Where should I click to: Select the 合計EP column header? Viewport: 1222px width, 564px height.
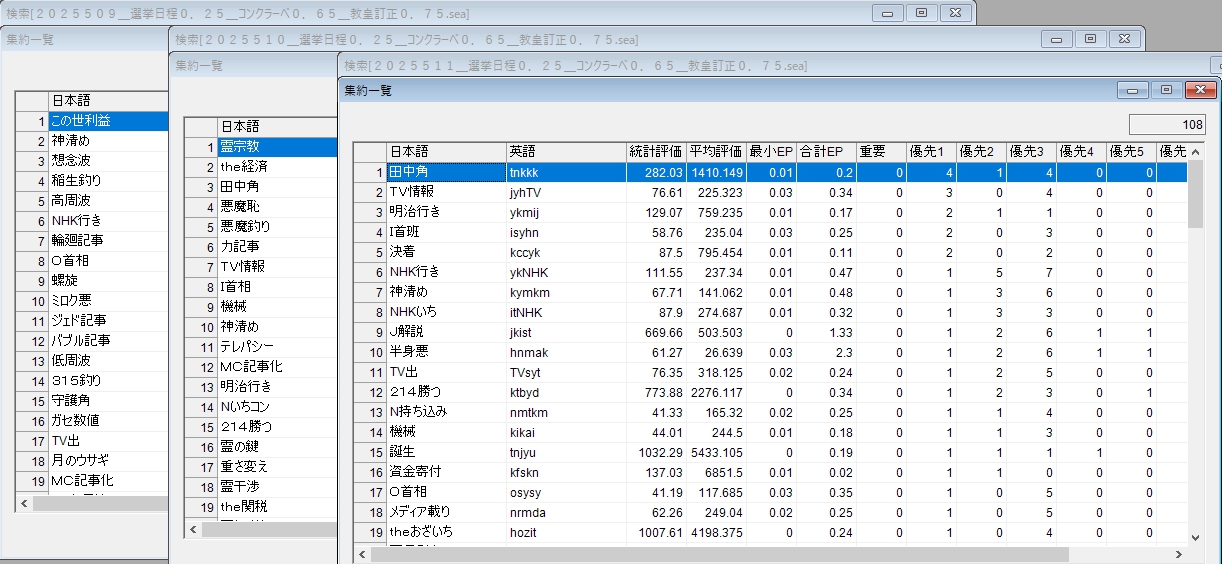(x=826, y=151)
